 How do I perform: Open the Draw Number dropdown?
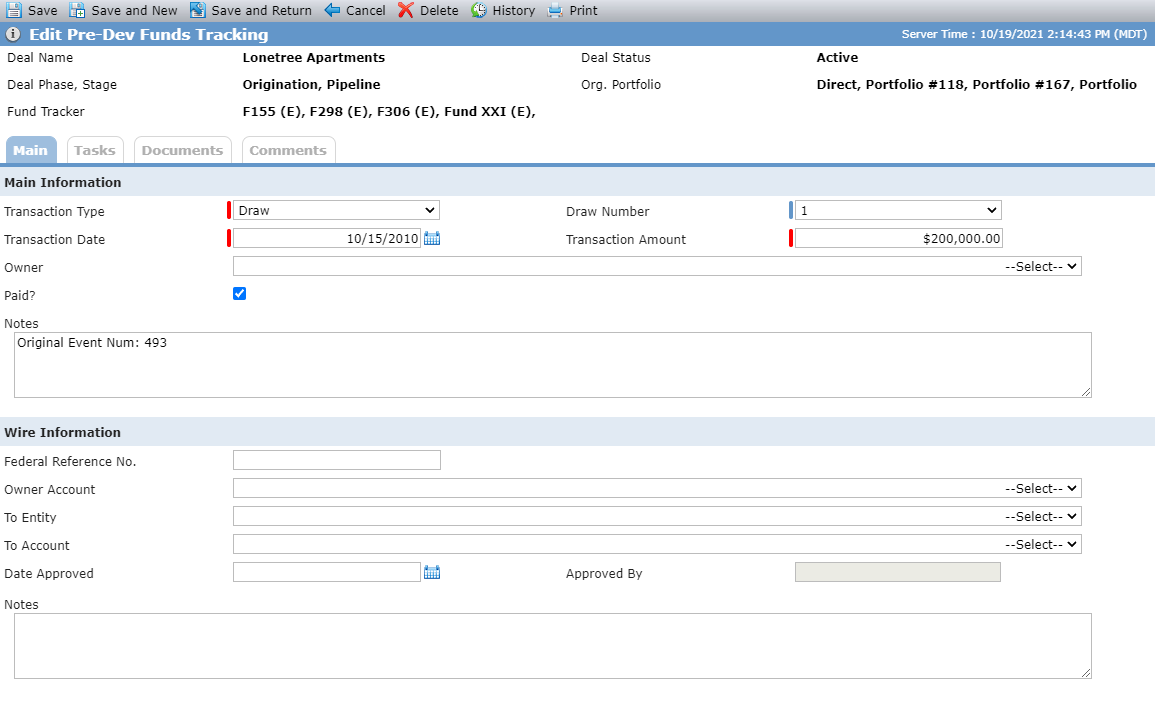click(898, 211)
